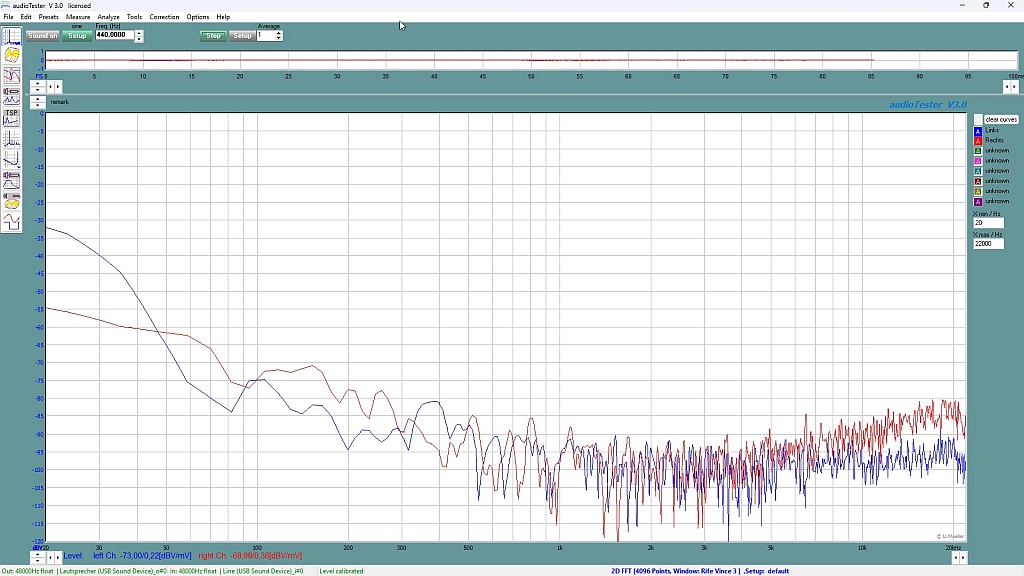This screenshot has height=576, width=1024.
Task: Click the X max / Hz field
Action: 988,244
